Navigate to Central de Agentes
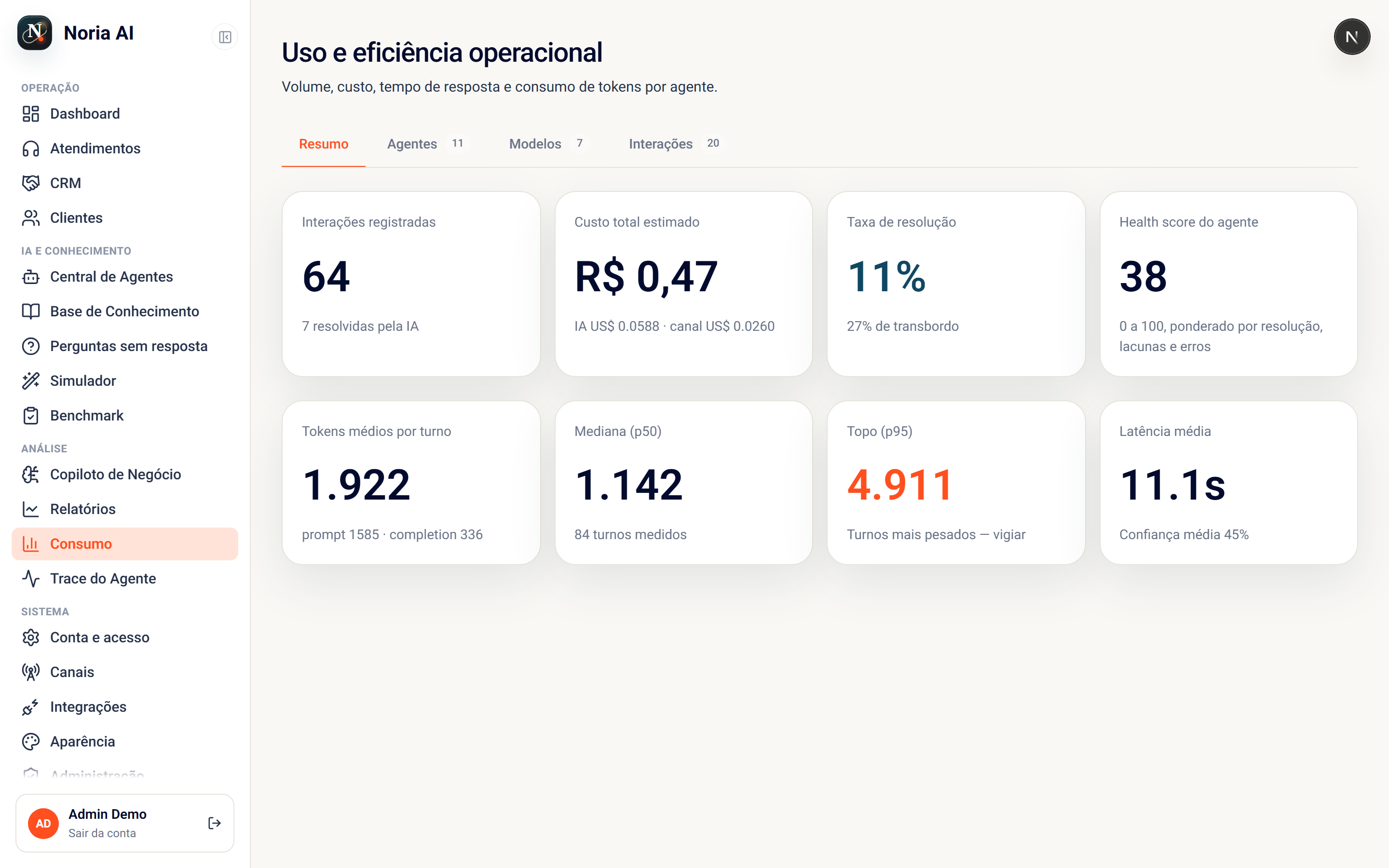The image size is (1389, 868). tap(124, 277)
